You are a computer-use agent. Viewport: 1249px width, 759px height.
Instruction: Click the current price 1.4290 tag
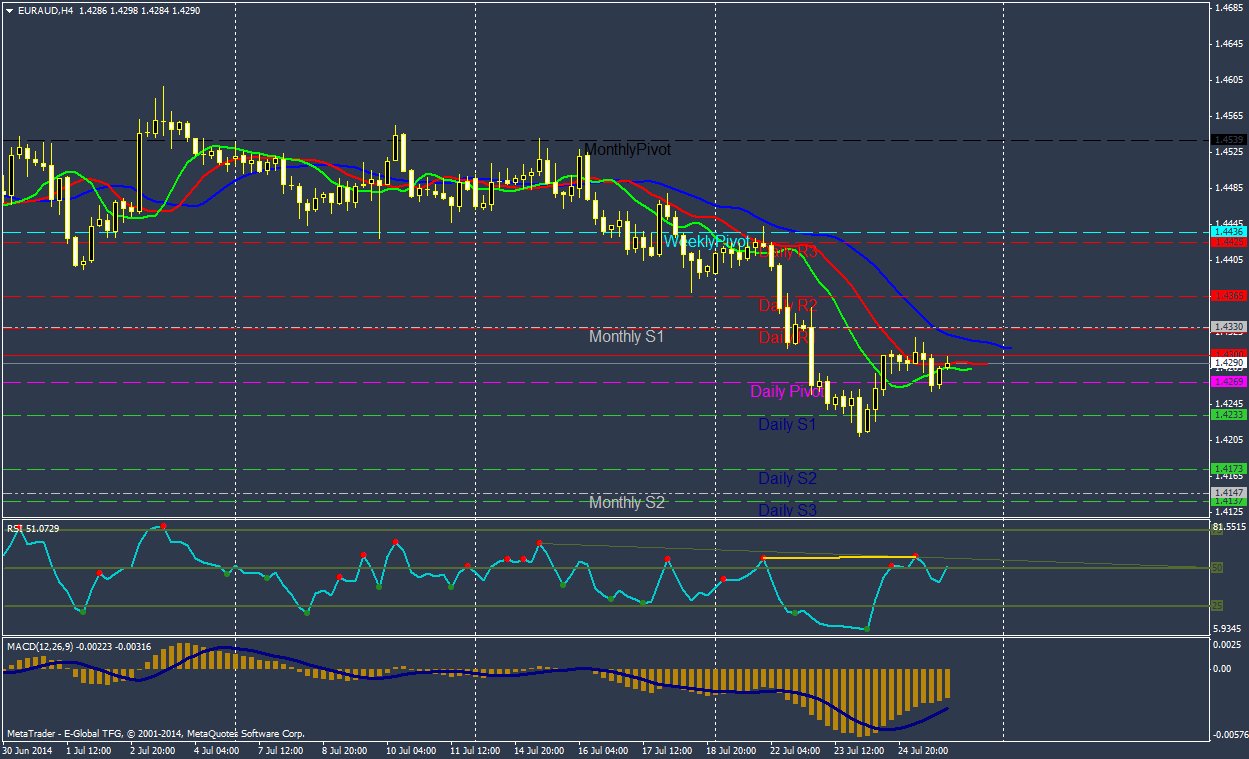click(1227, 363)
